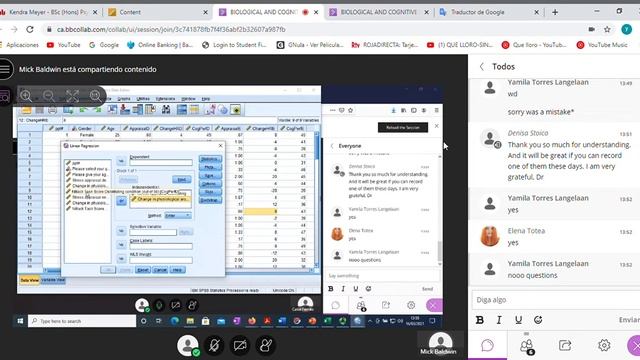Open the YouTube Music bookmark

point(602,45)
